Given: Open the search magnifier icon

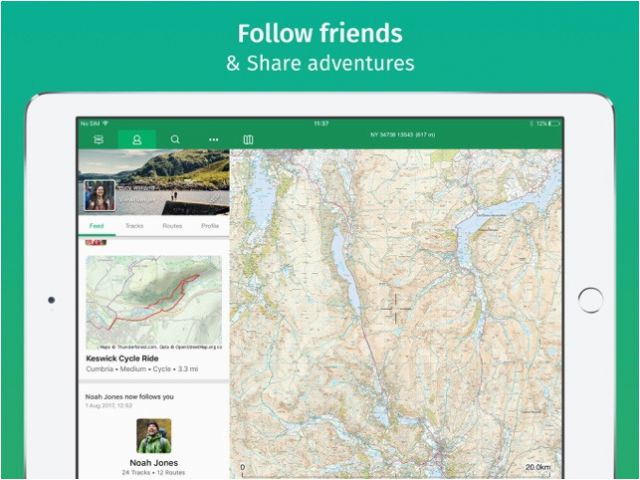Looking at the screenshot, I should pos(175,140).
